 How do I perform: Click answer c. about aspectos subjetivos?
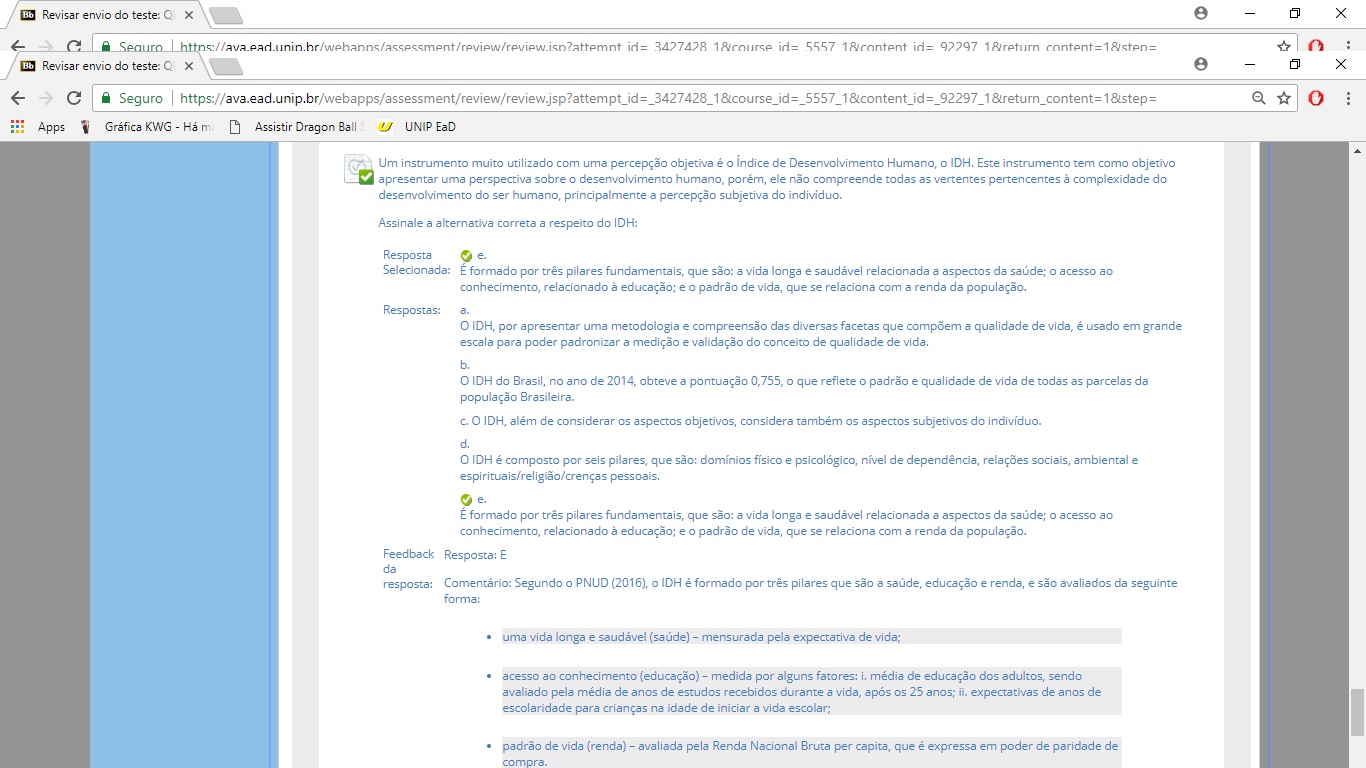pos(750,421)
